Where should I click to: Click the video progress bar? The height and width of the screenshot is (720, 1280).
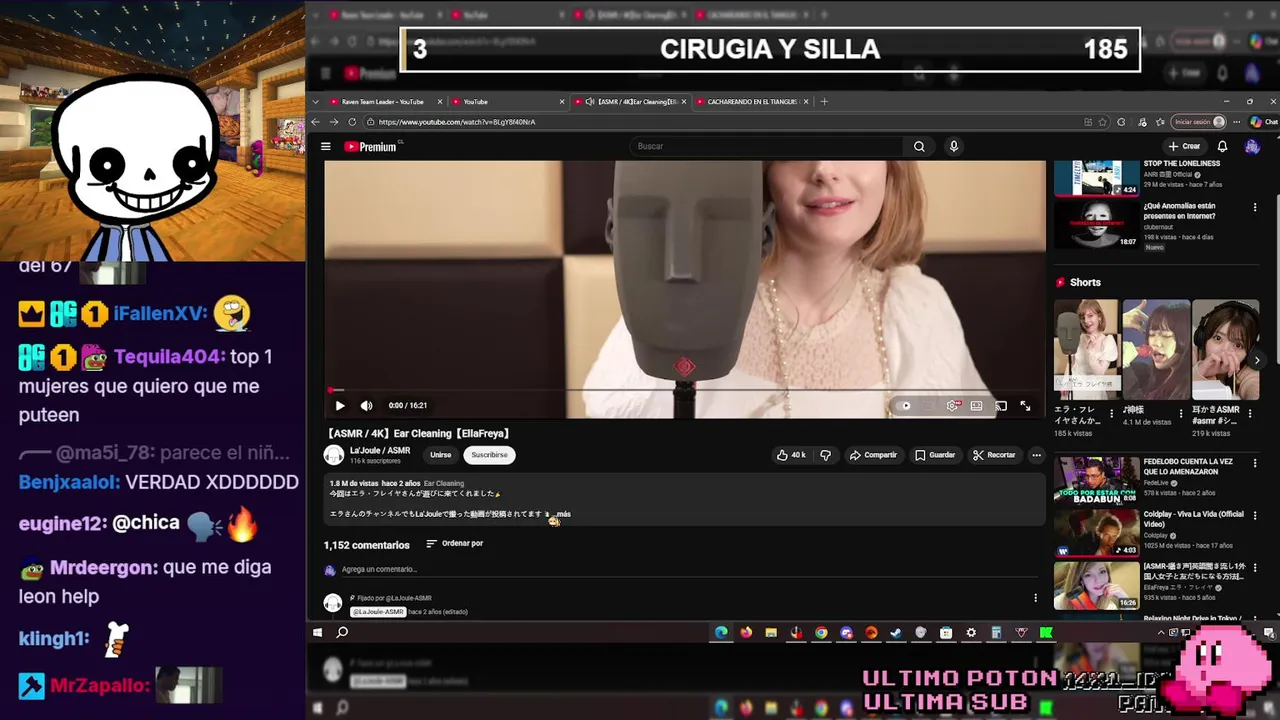click(684, 390)
